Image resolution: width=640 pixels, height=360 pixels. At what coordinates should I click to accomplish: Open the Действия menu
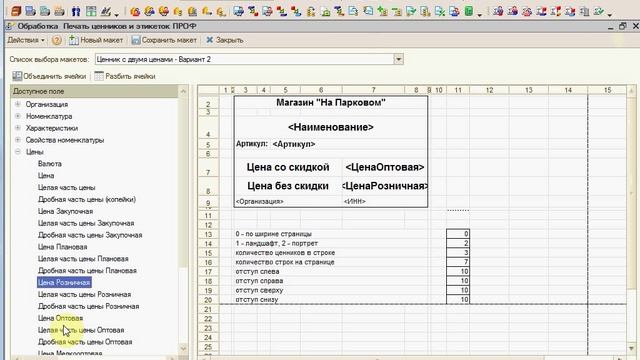pos(26,40)
